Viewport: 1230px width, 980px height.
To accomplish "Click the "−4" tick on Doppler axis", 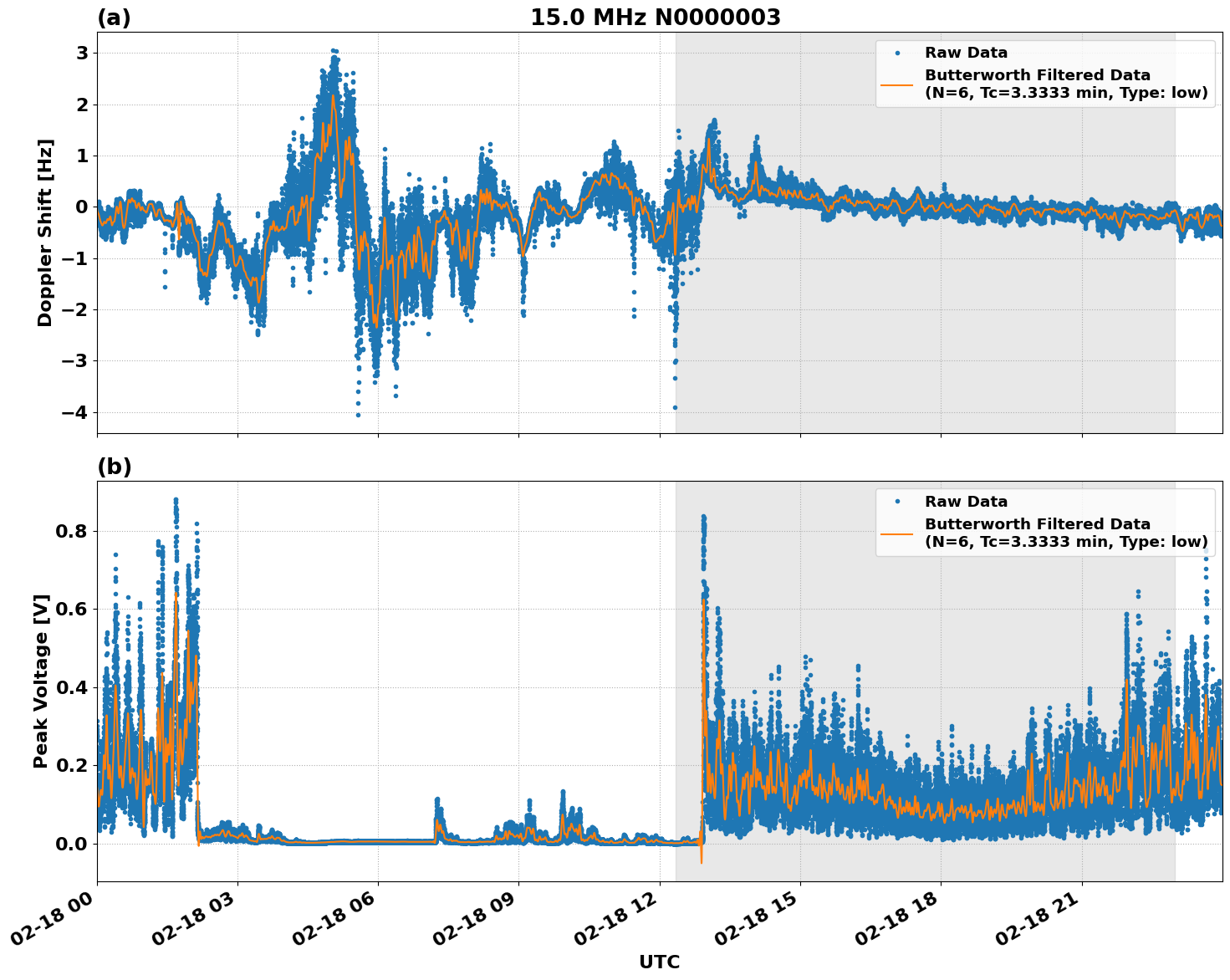I will pos(74,412).
